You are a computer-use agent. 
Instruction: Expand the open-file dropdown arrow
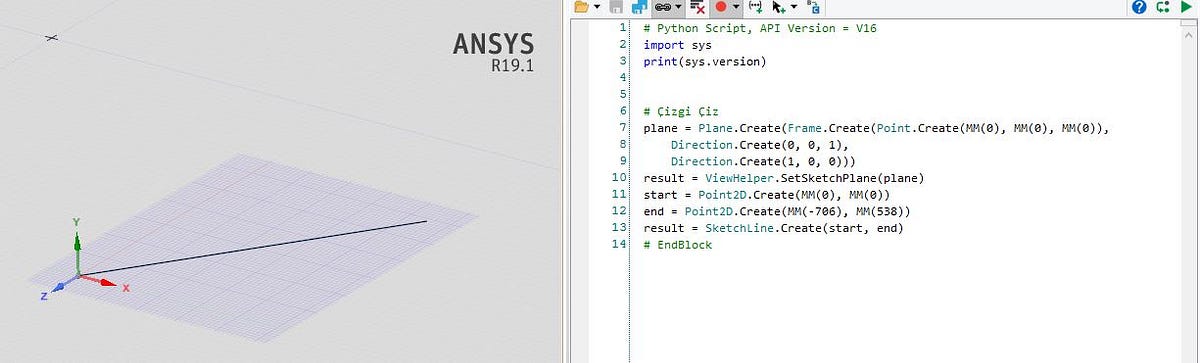[597, 6]
